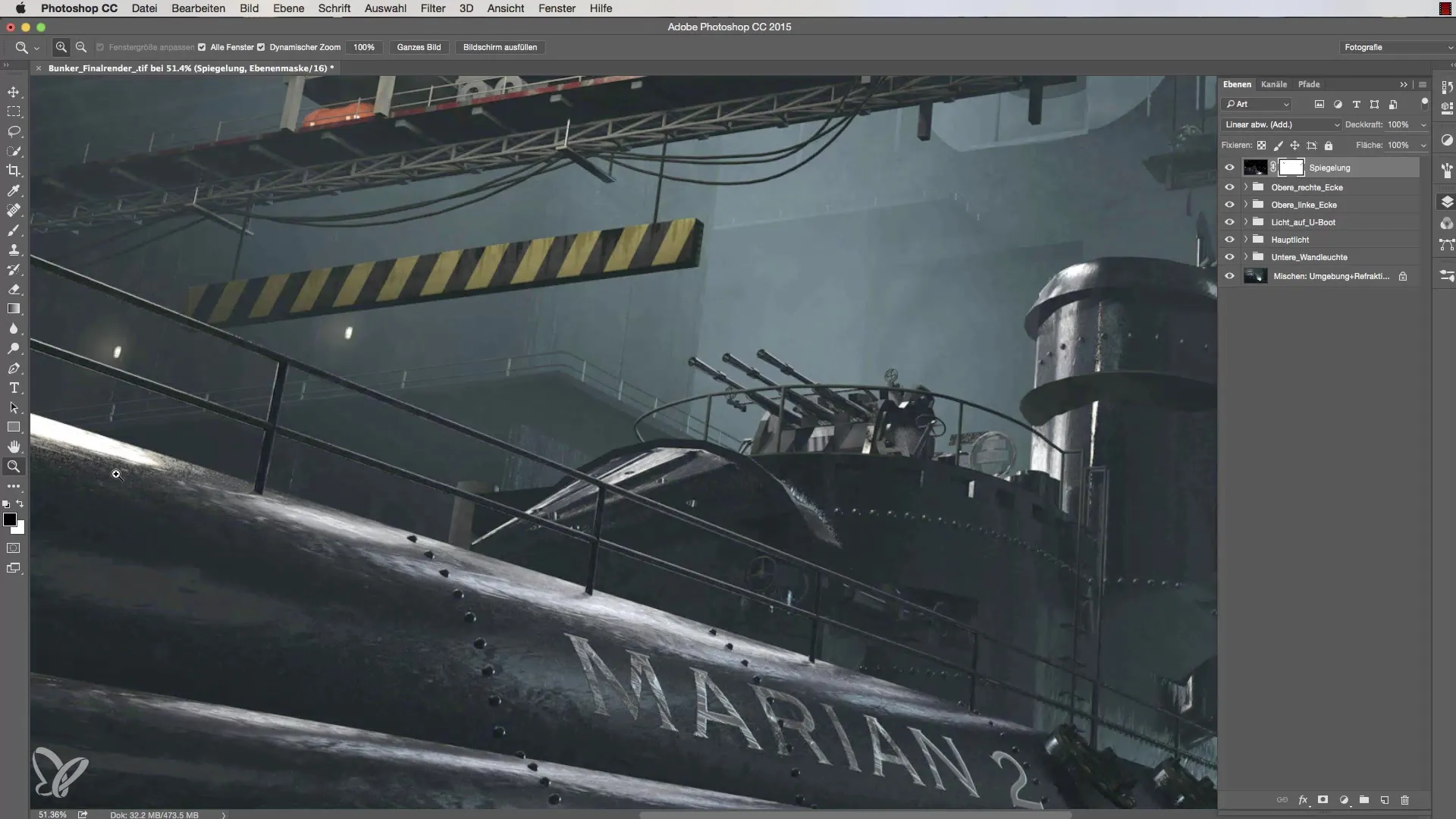The height and width of the screenshot is (819, 1456).
Task: Click Zoom Out mode icon in options bar
Action: coord(81,47)
